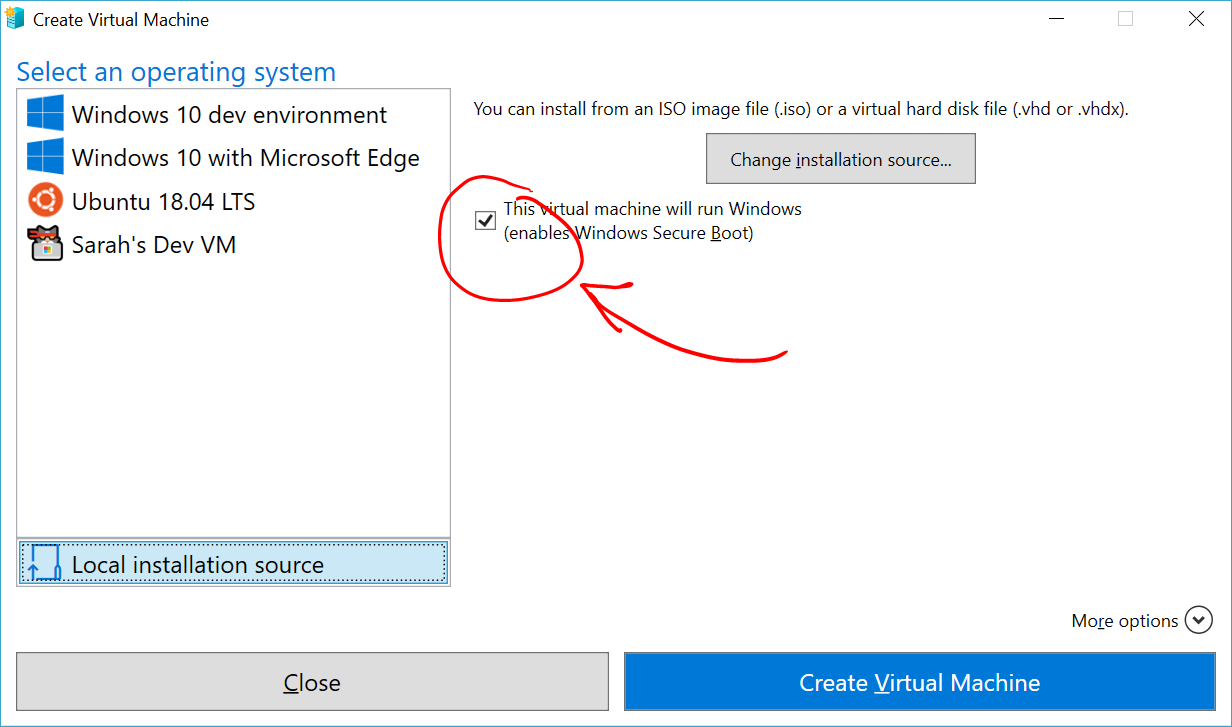Click the Sarah's Dev VM gift-box icon

(44, 243)
